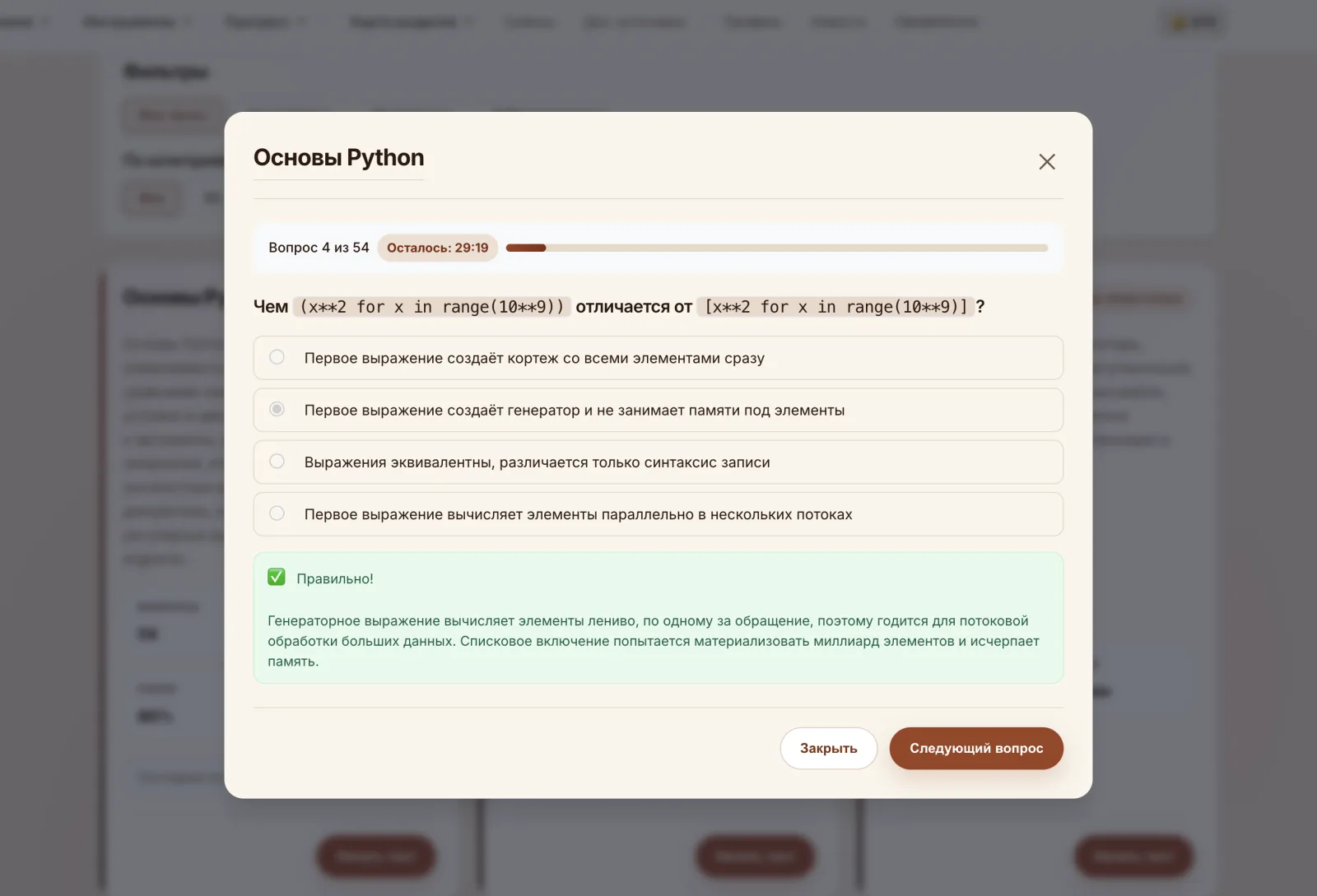Click the green checkmark icon beside Правильно!
Screen dimensions: 1317x896
[x=277, y=578]
